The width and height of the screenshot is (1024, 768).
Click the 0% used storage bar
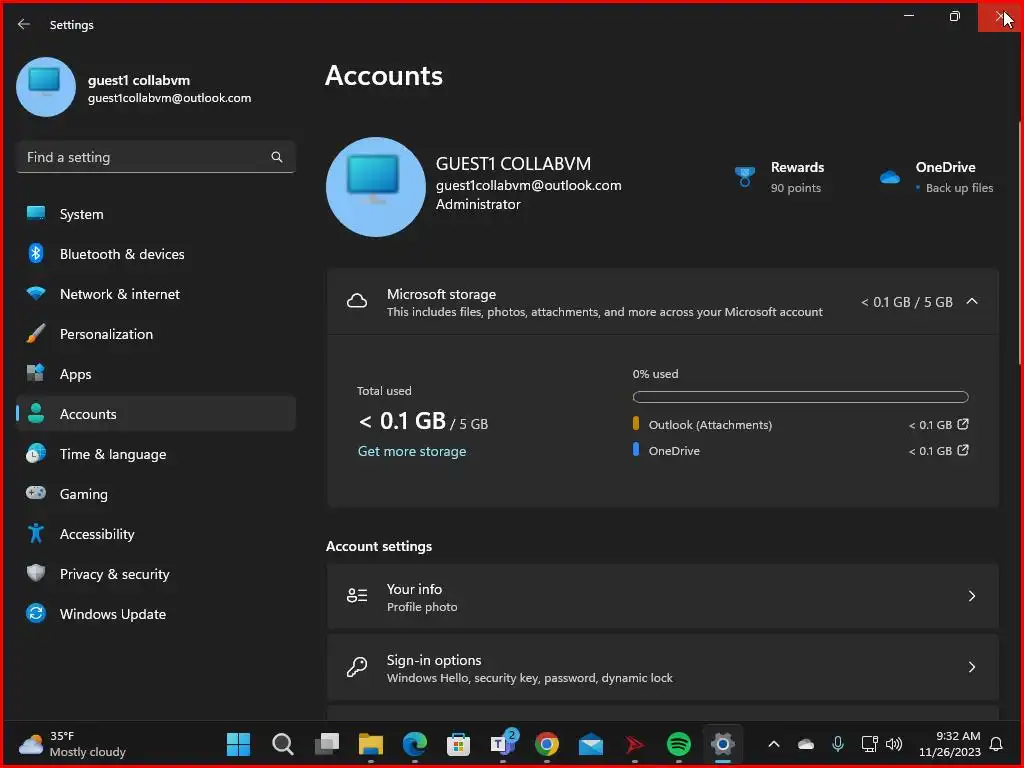800,396
